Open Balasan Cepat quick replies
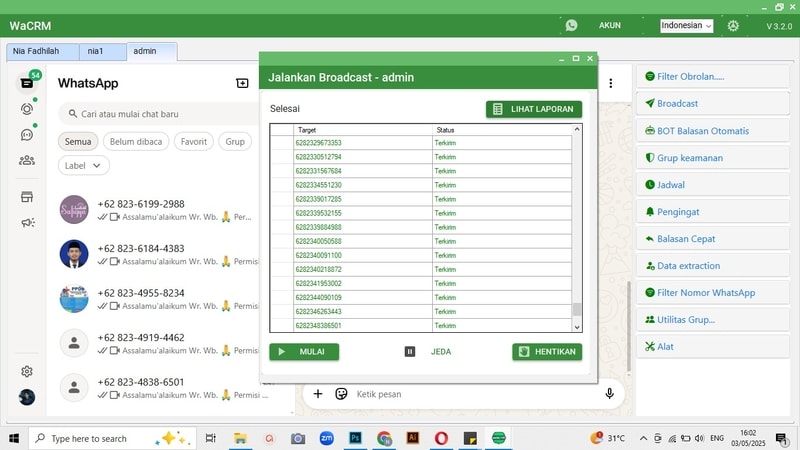800x450 pixels. (713, 239)
